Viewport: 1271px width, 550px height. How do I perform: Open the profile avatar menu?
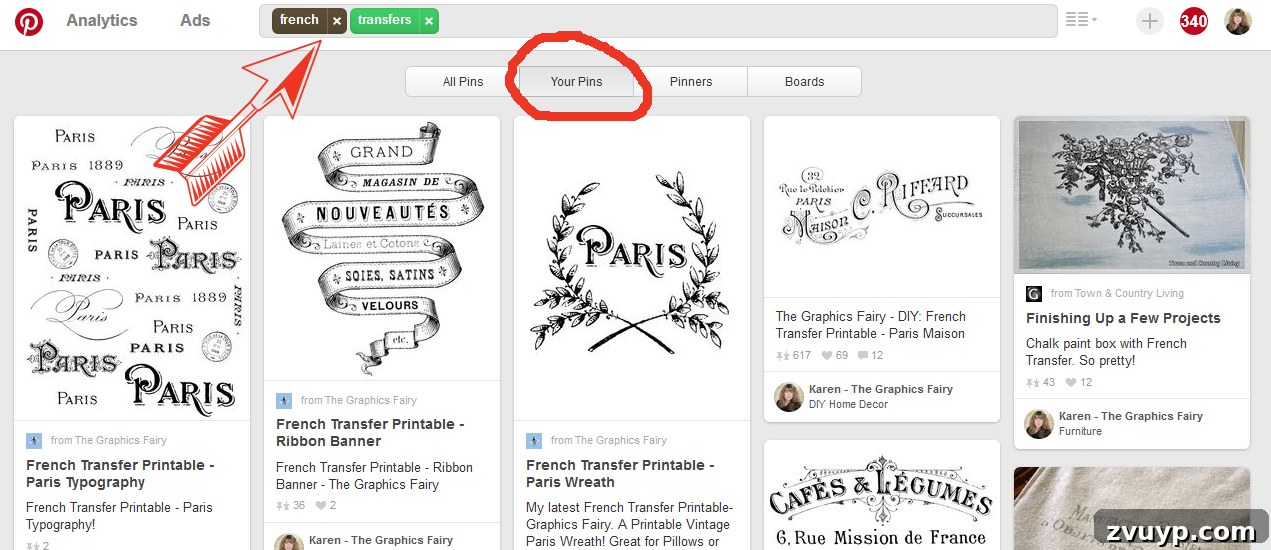pyautogui.click(x=1238, y=21)
